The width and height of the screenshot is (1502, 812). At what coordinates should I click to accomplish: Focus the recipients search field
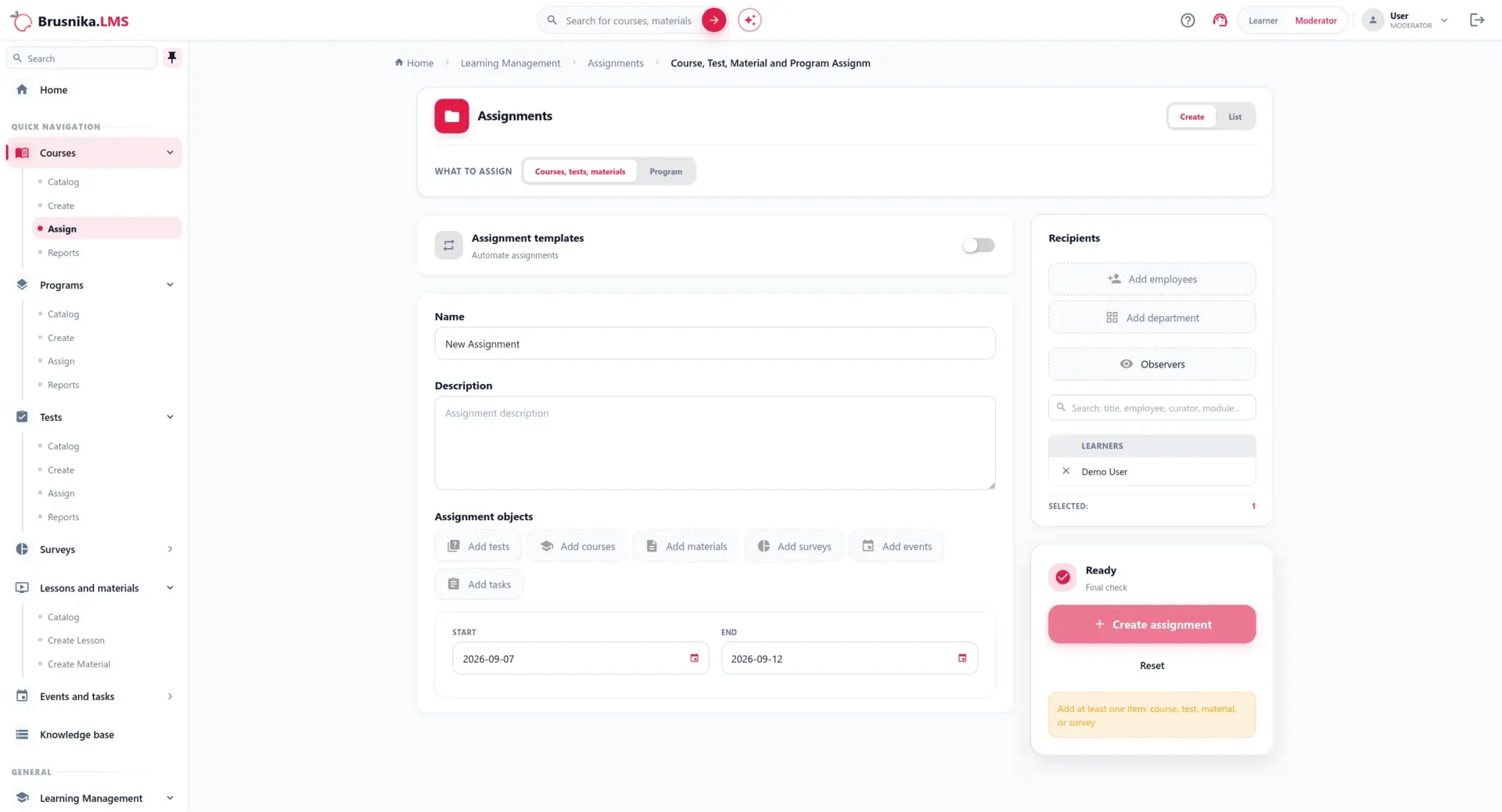coord(1152,408)
